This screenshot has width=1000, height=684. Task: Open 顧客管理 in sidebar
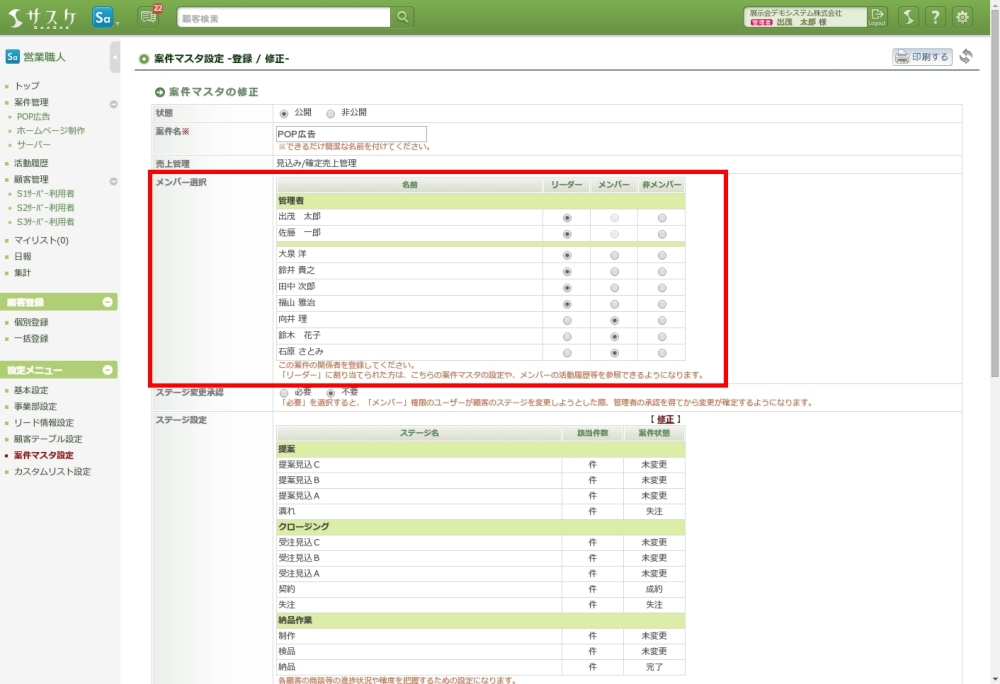click(x=31, y=179)
